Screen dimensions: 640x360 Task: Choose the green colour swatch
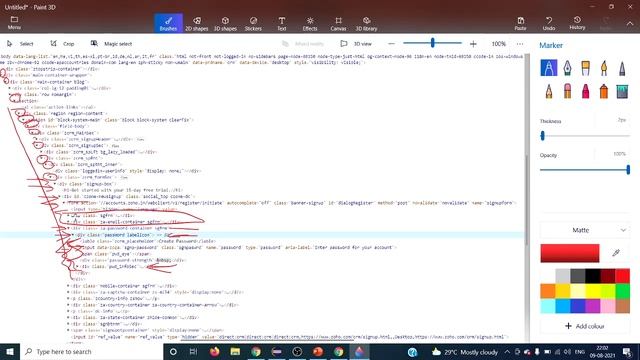point(622,291)
